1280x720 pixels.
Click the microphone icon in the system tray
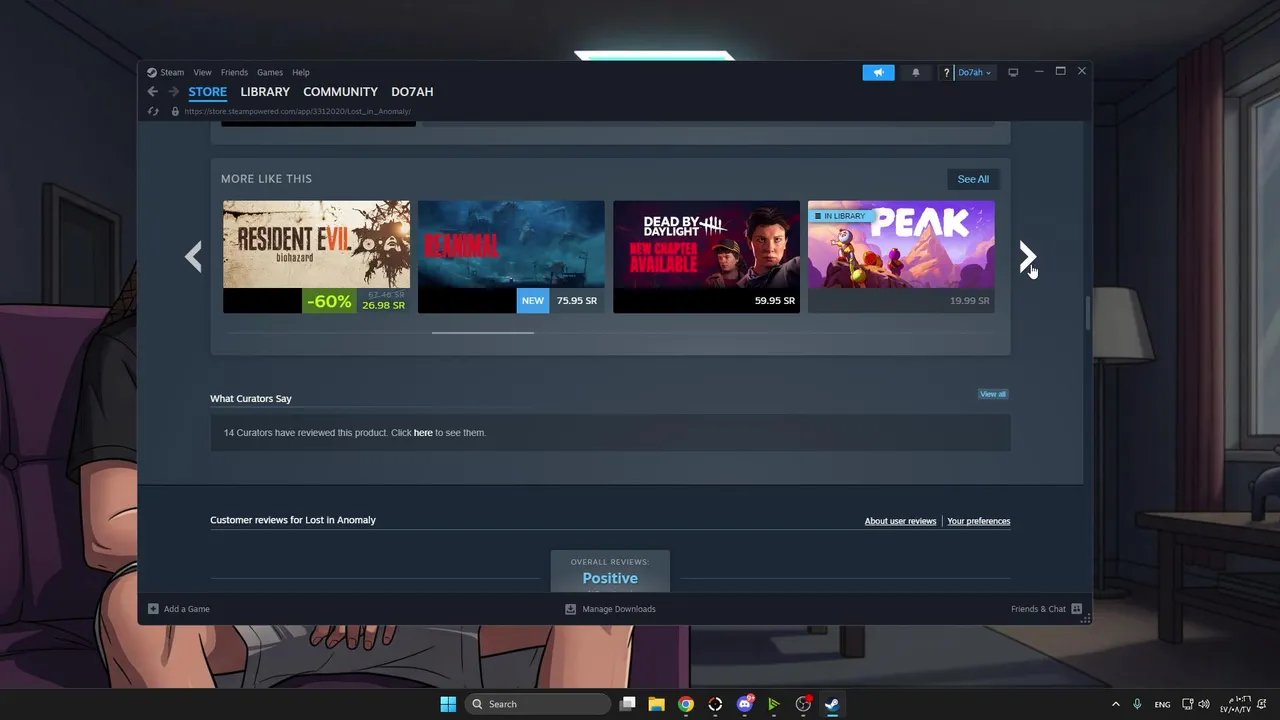coord(1137,704)
